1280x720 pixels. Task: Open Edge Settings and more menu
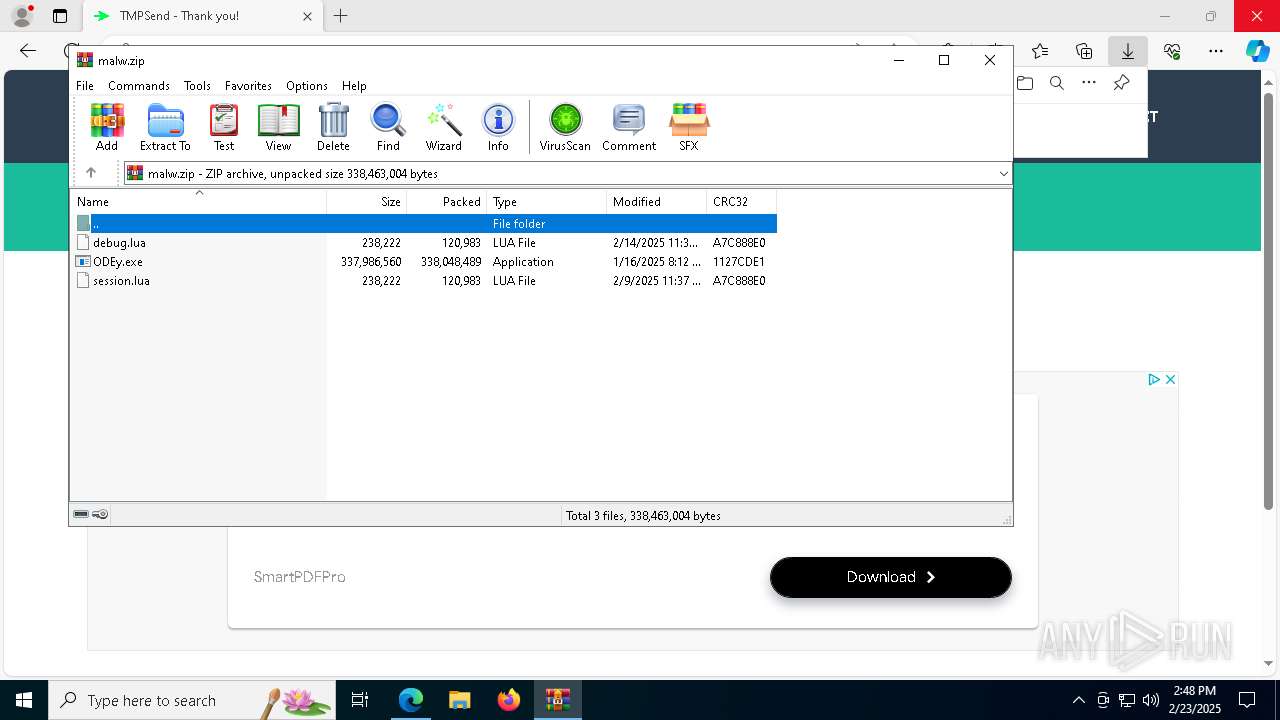click(x=1216, y=51)
